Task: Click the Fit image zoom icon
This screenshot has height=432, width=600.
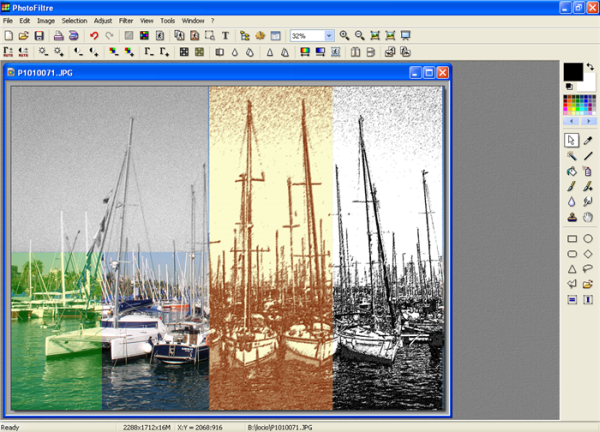Action: coord(375,36)
